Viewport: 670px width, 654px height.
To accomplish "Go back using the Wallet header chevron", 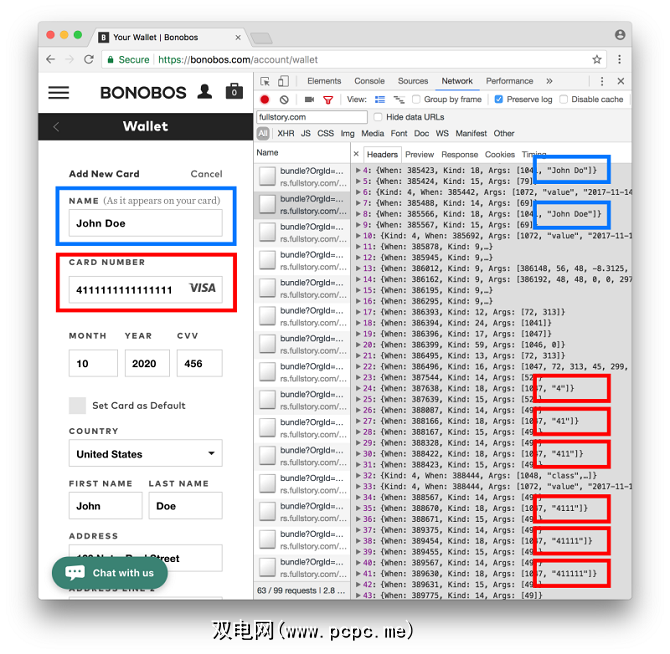I will pos(56,126).
